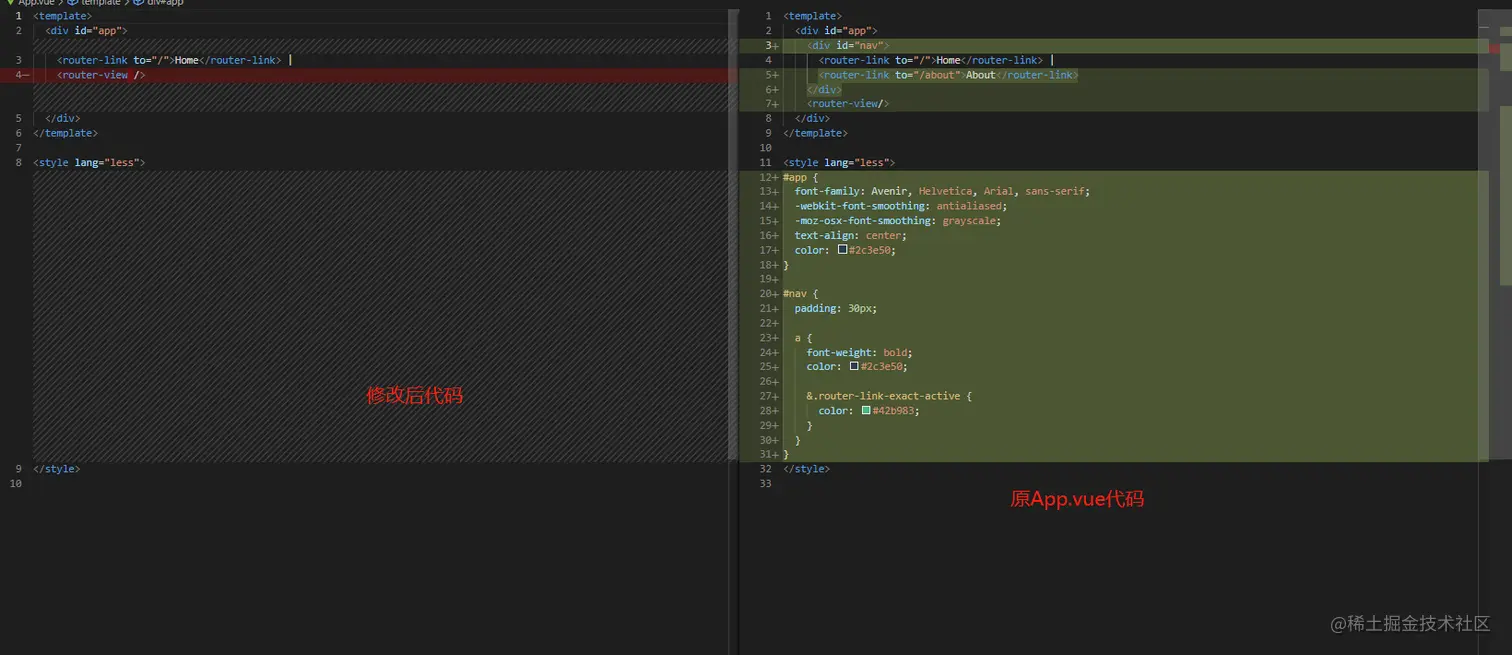Click right pane opening '<template>' tag
The image size is (1512, 655).
[812, 16]
